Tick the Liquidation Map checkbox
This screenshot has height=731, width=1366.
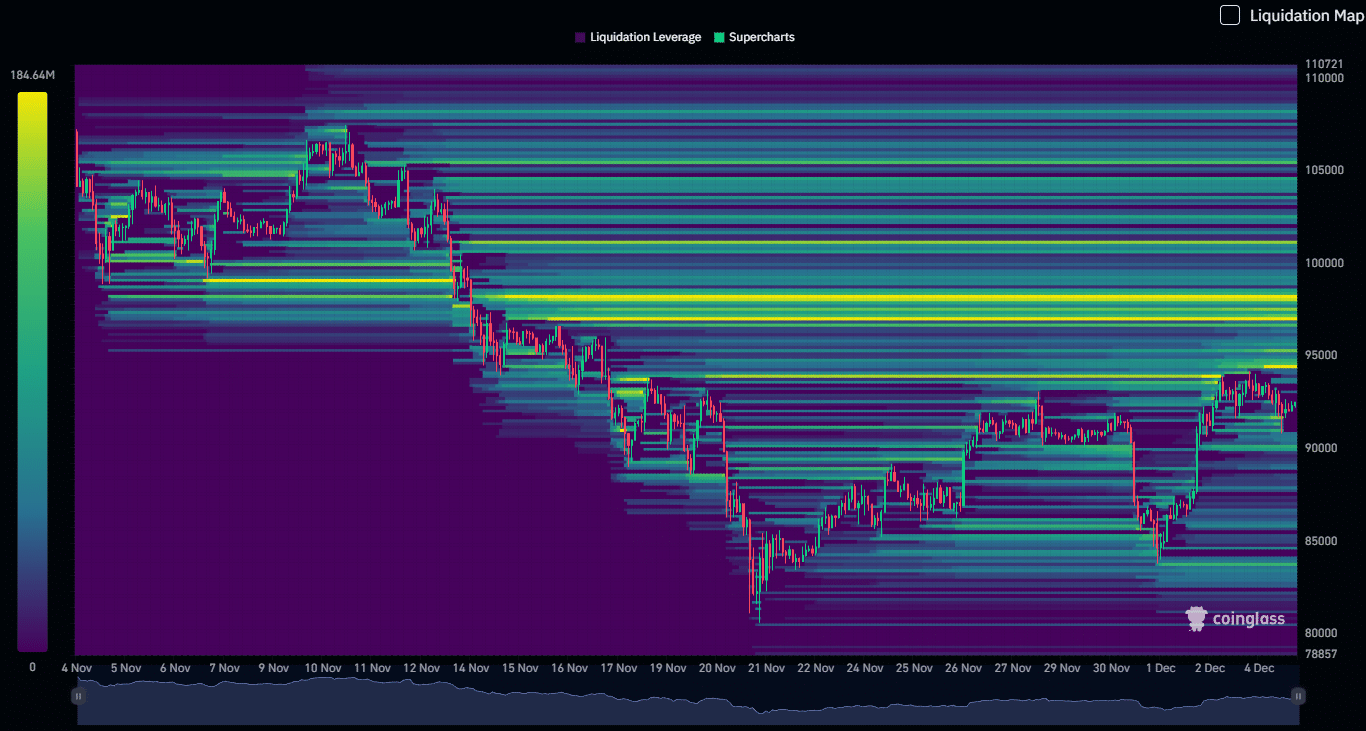click(x=1230, y=15)
